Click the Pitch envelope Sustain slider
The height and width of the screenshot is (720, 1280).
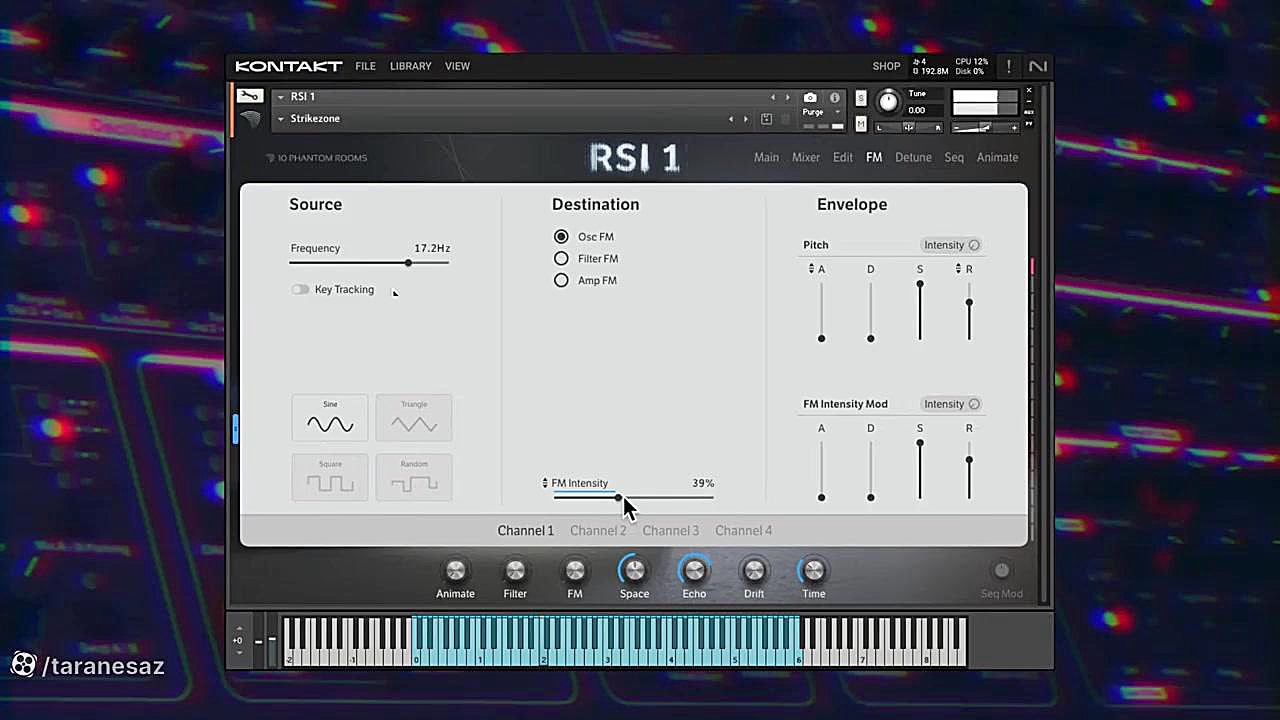[920, 311]
